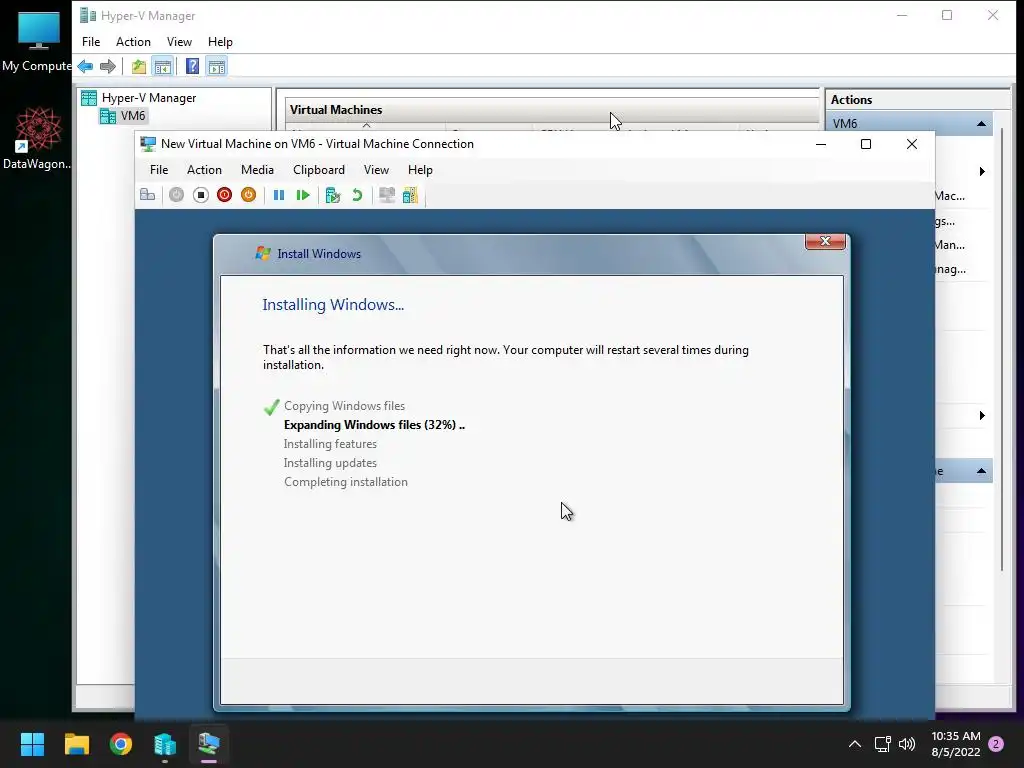The width and height of the screenshot is (1024, 768).
Task: Click VM Connection taskbar icon
Action: [209, 744]
